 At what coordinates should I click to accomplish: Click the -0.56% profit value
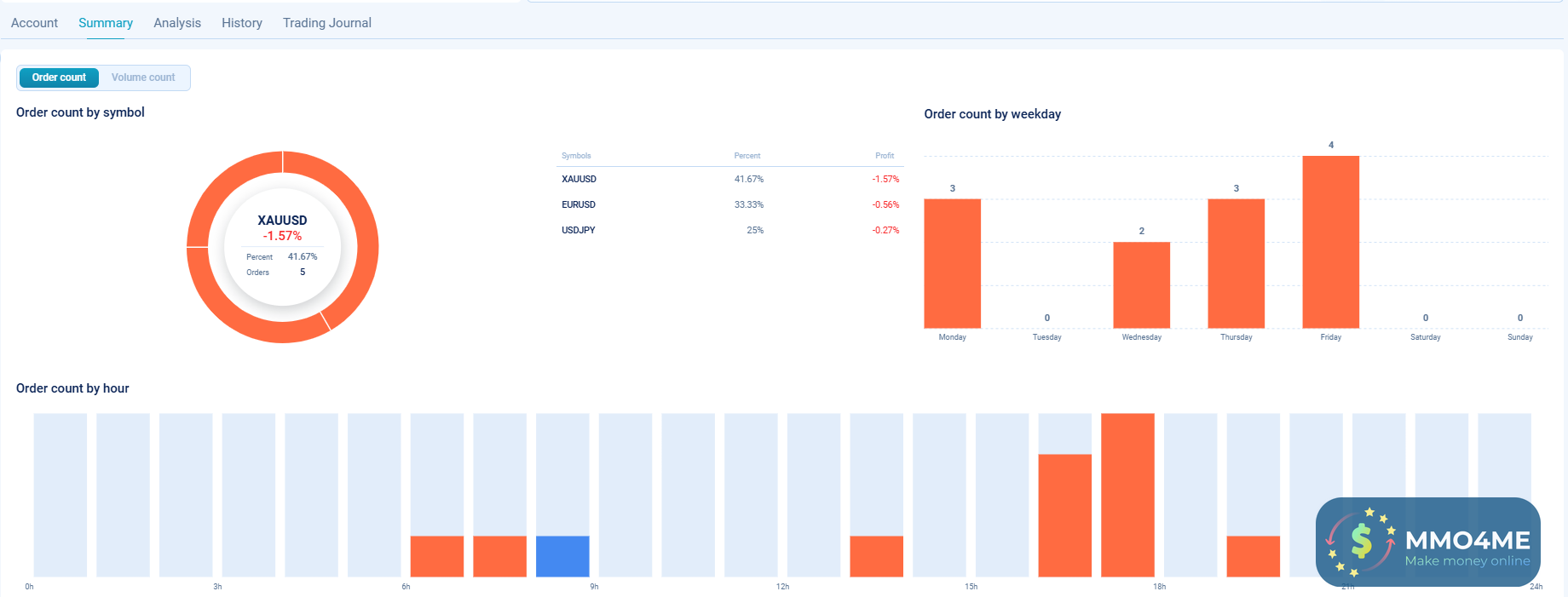click(885, 204)
